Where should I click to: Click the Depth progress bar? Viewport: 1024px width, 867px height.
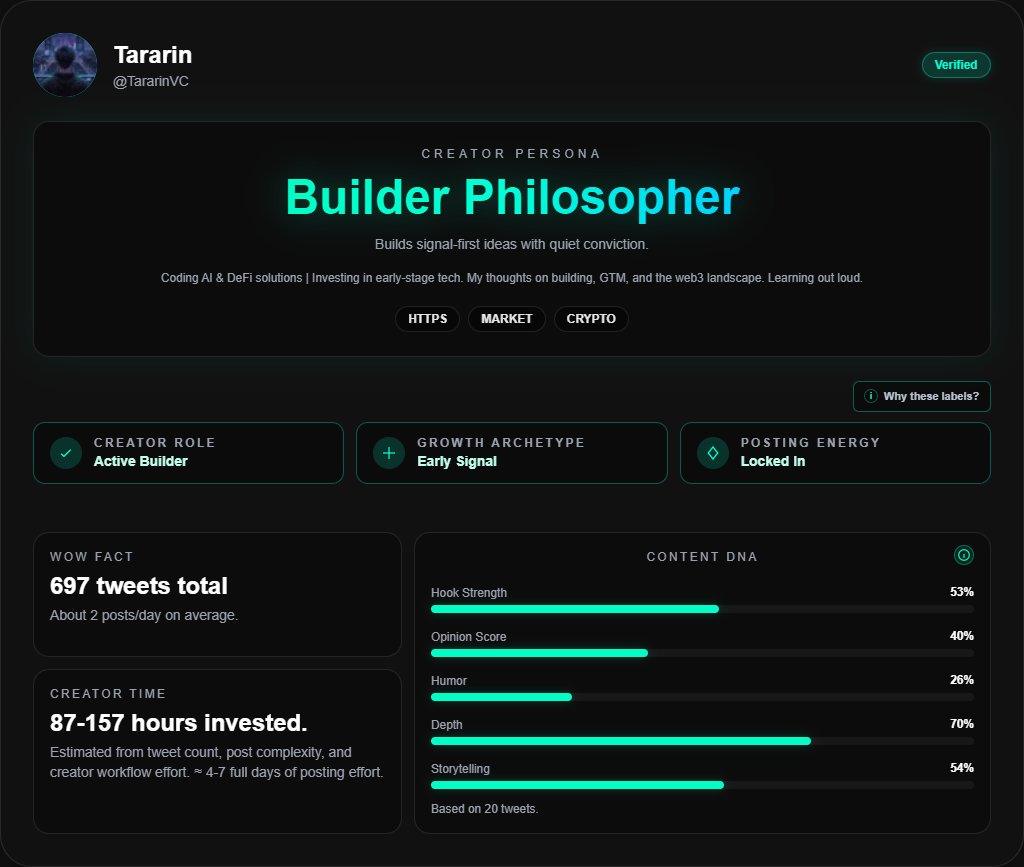(702, 741)
